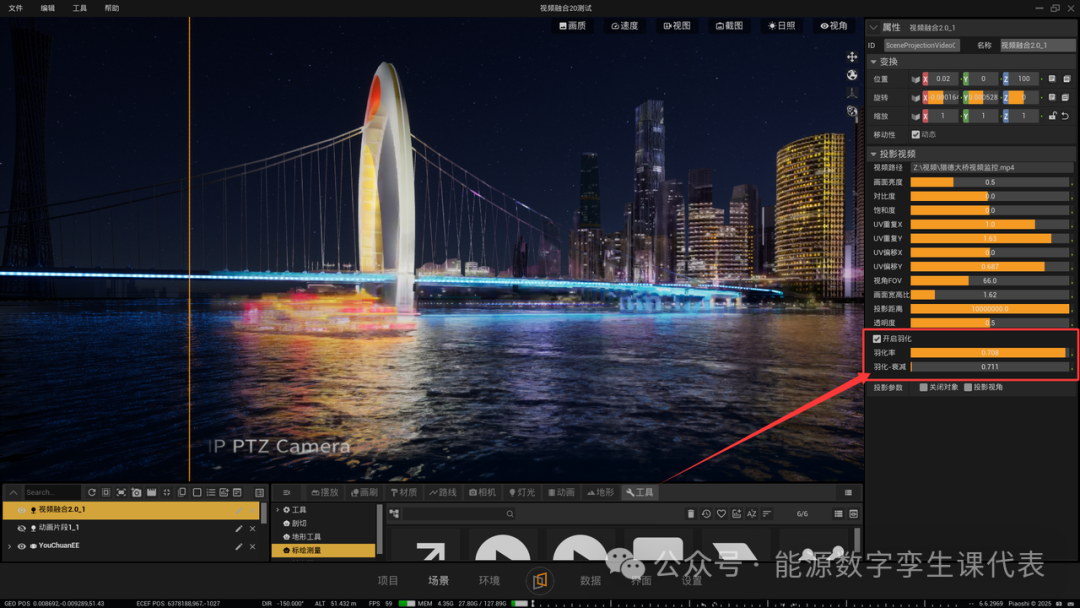Click the globe icon in the viewport
The width and height of the screenshot is (1080, 608).
click(x=852, y=75)
